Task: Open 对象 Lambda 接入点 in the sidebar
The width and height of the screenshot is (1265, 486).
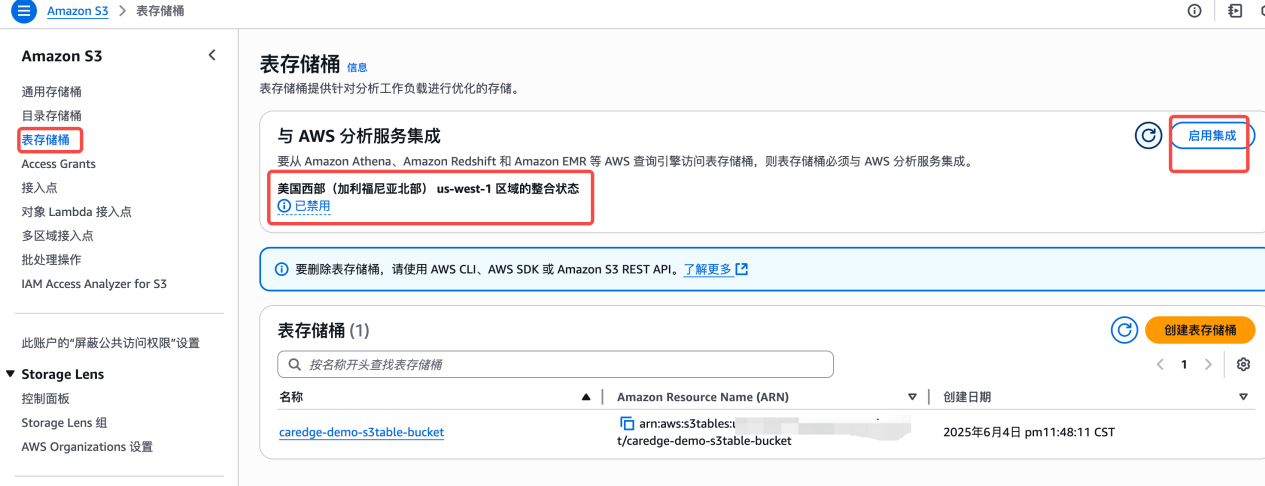Action: click(x=77, y=211)
